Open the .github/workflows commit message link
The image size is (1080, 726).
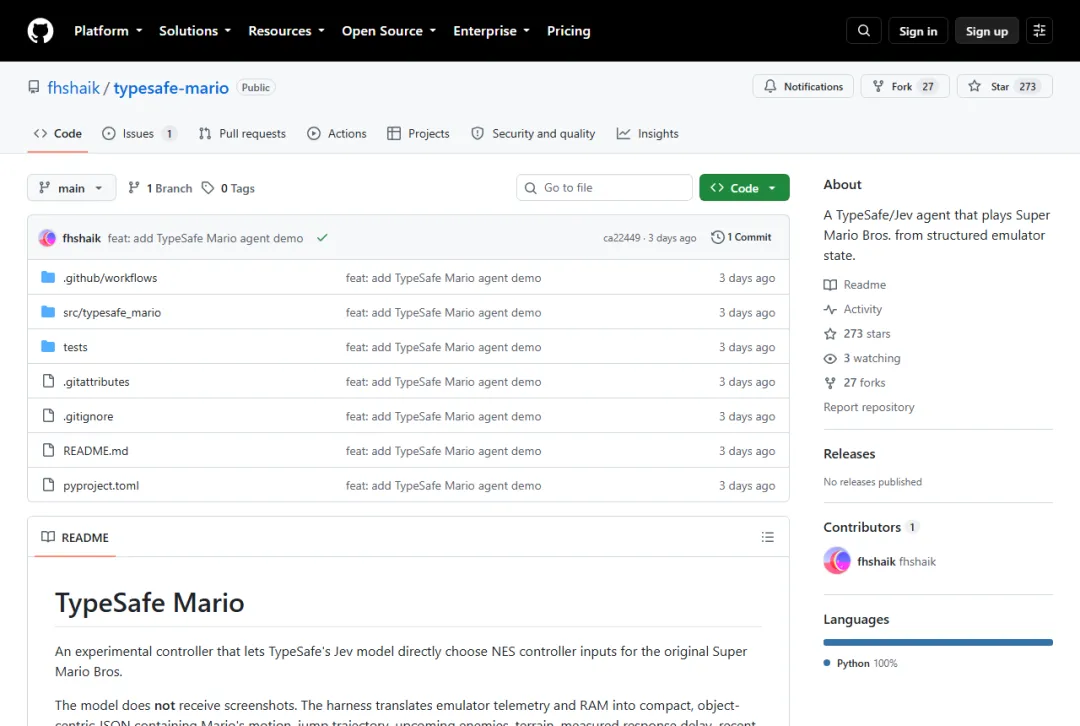click(x=444, y=278)
